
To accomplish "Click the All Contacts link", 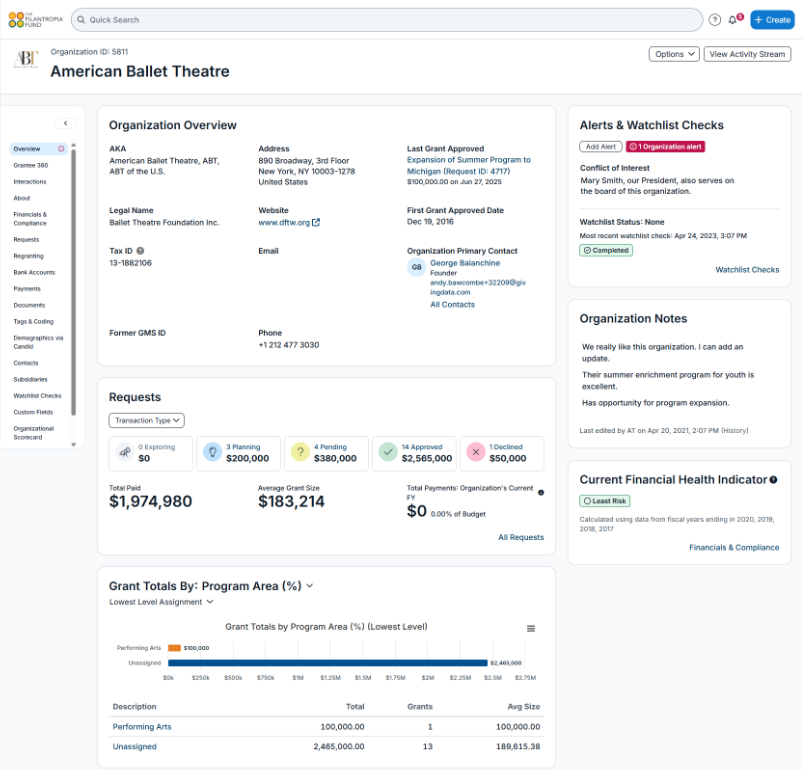I will [x=452, y=304].
